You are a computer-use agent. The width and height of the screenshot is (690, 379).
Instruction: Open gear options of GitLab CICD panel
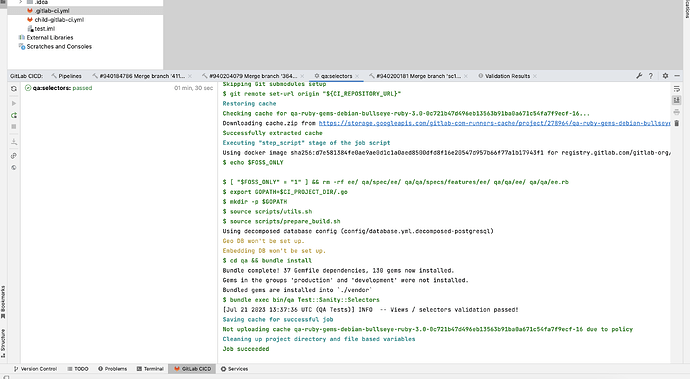coord(665,76)
